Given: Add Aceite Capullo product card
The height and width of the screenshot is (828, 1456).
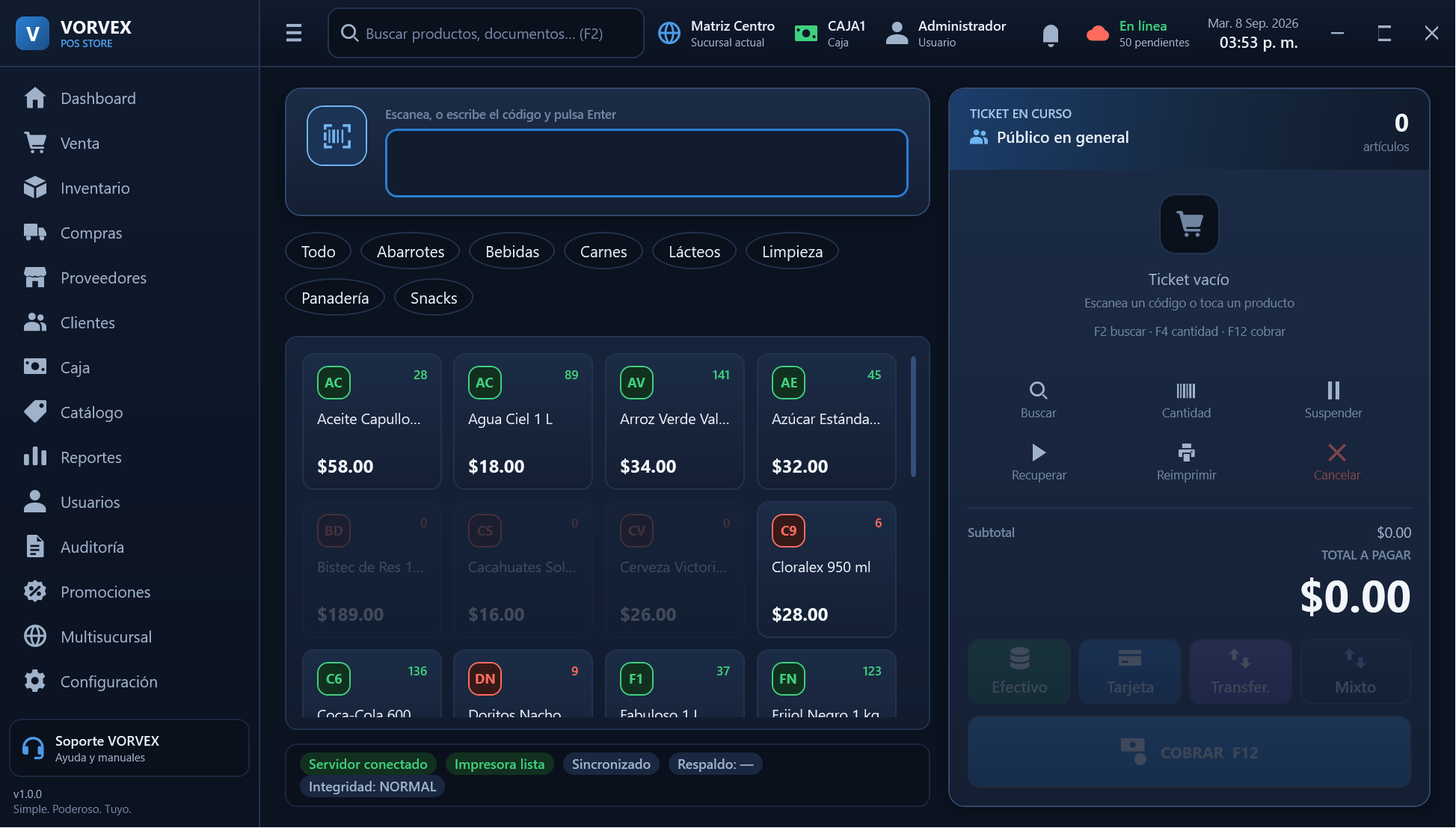Looking at the screenshot, I should (372, 421).
